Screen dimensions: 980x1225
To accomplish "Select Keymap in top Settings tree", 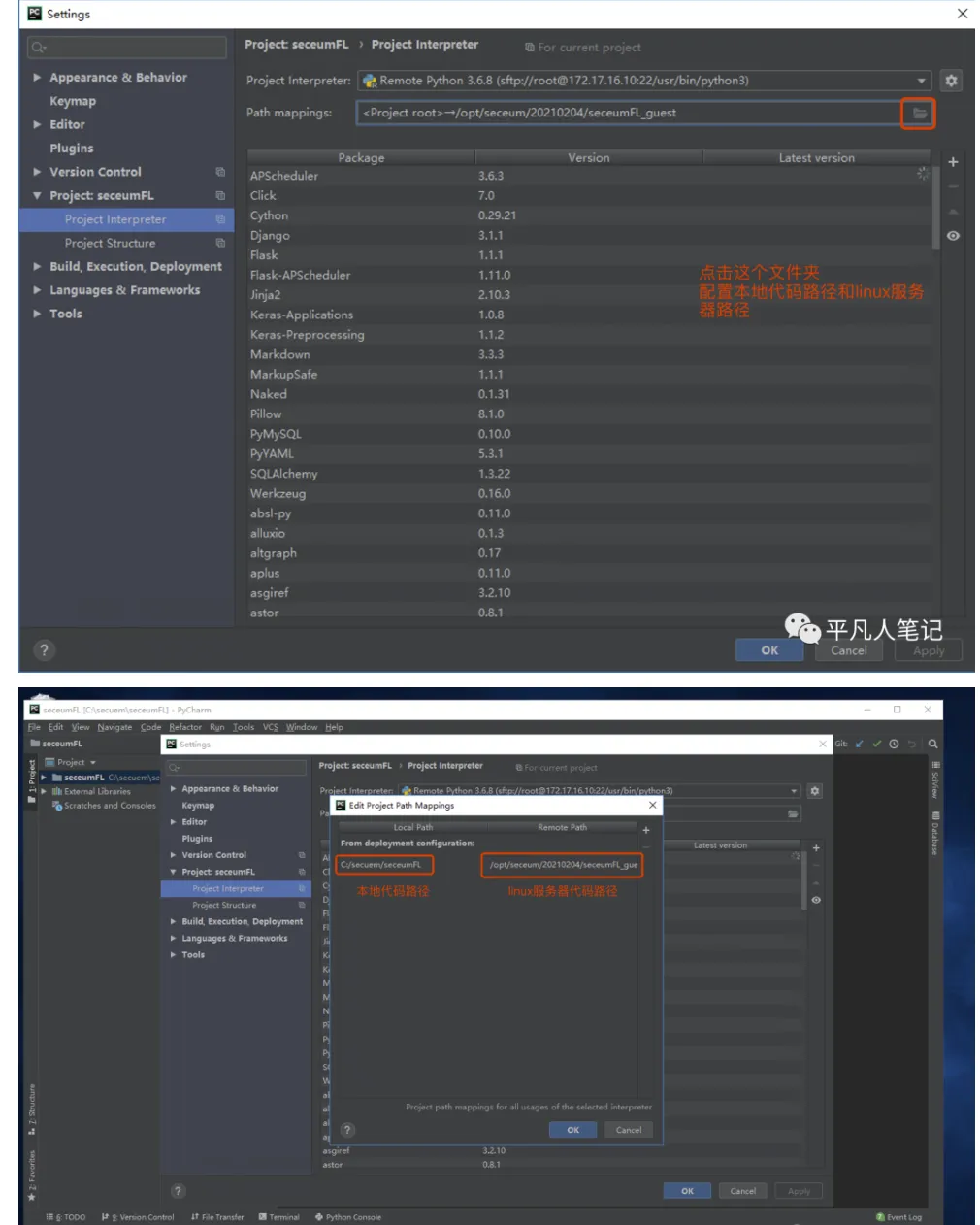I will 73,101.
